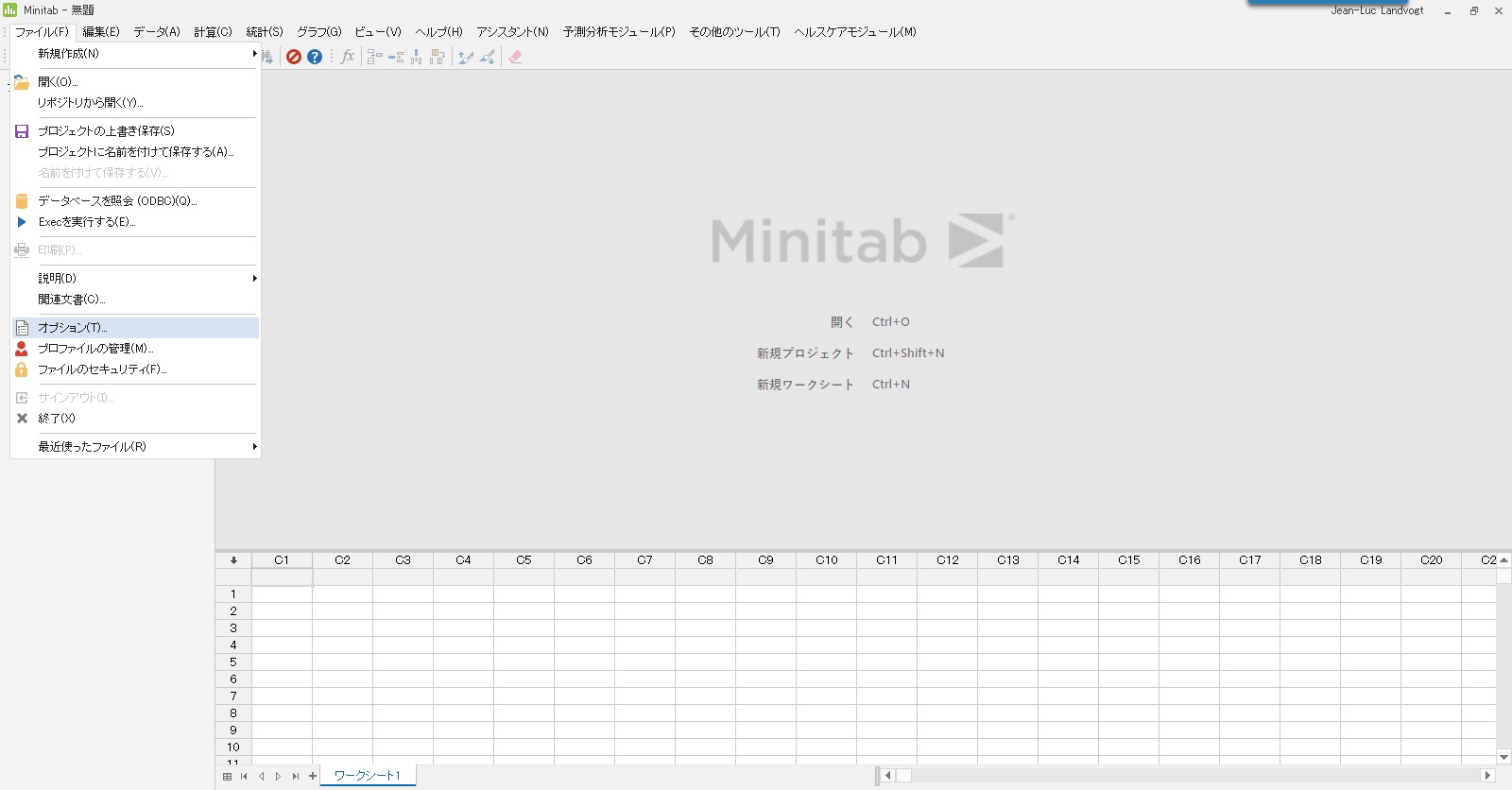Go to last worksheet tab arrow
This screenshot has width=1512, height=790.
tap(295, 776)
